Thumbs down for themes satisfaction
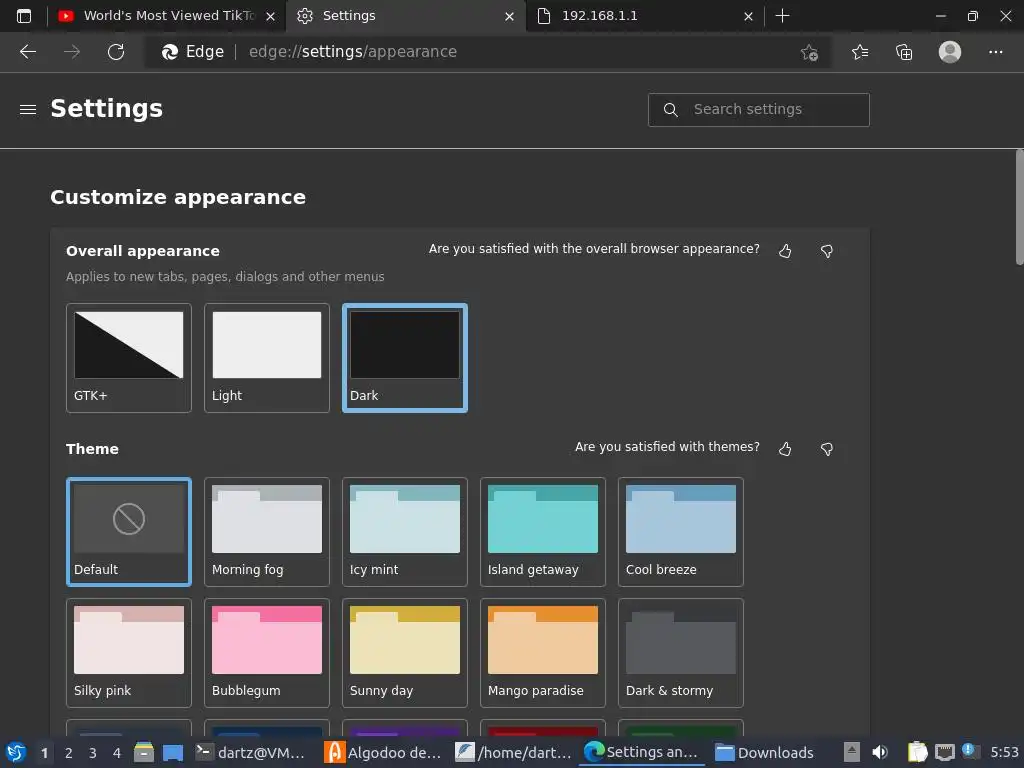 tap(827, 449)
